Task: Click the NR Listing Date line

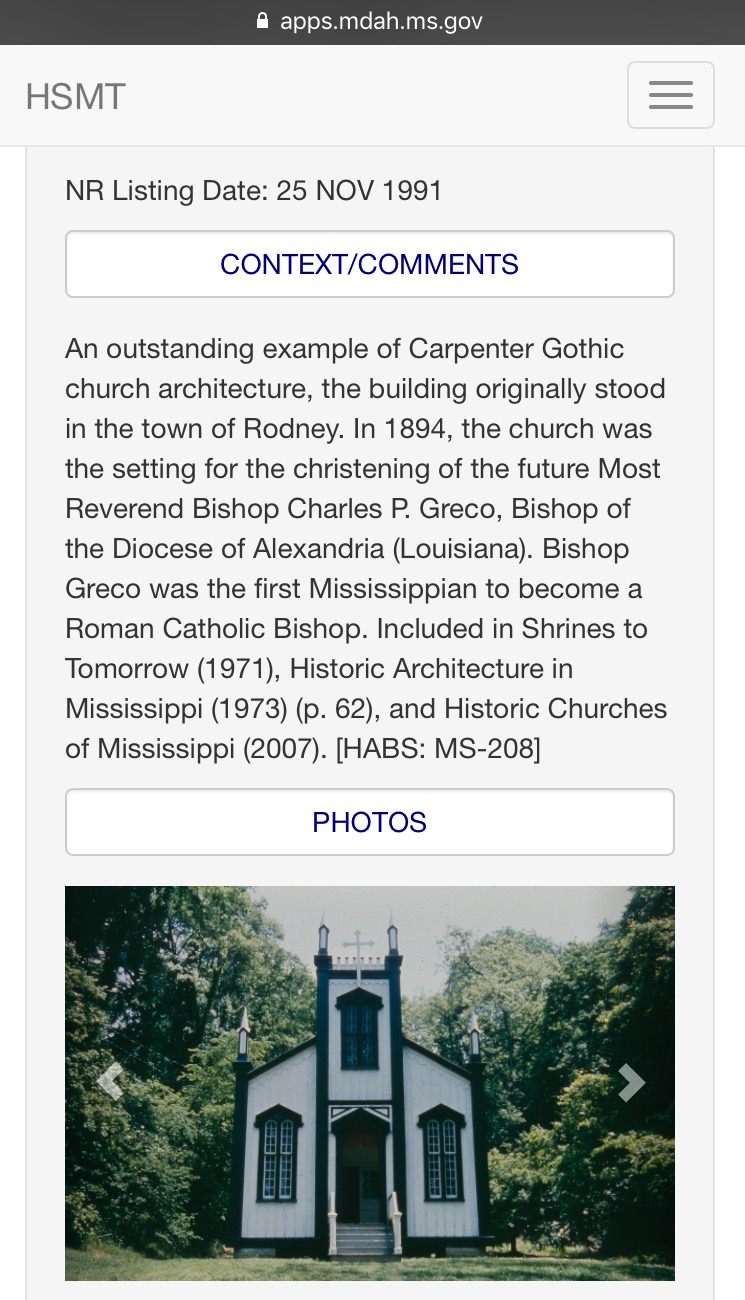Action: pyautogui.click(x=254, y=190)
